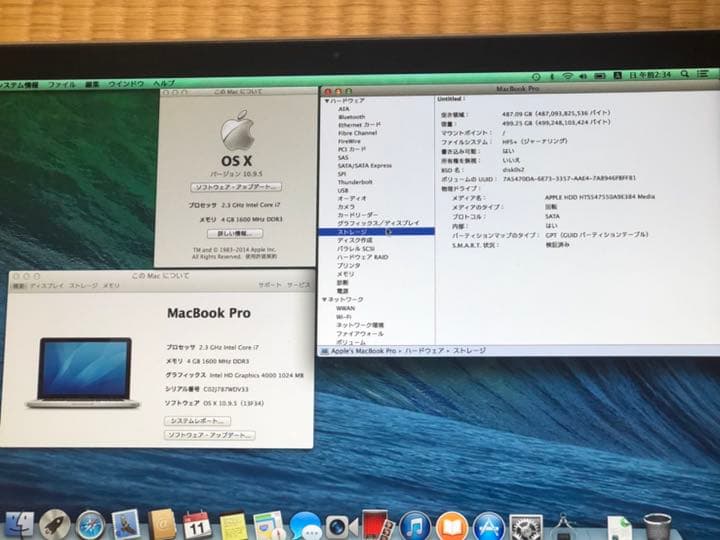Open App Store icon in Dock
720x540 pixels.
pyautogui.click(x=489, y=527)
